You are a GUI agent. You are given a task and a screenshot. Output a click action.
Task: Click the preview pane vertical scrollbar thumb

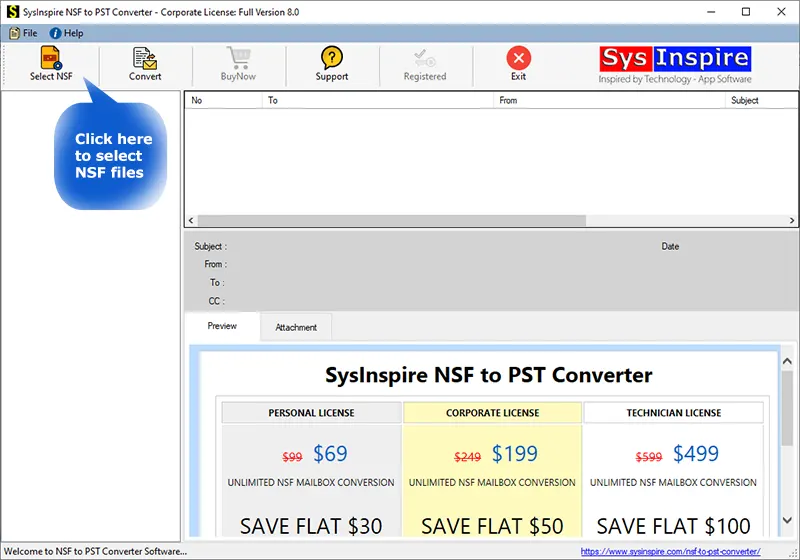(787, 409)
